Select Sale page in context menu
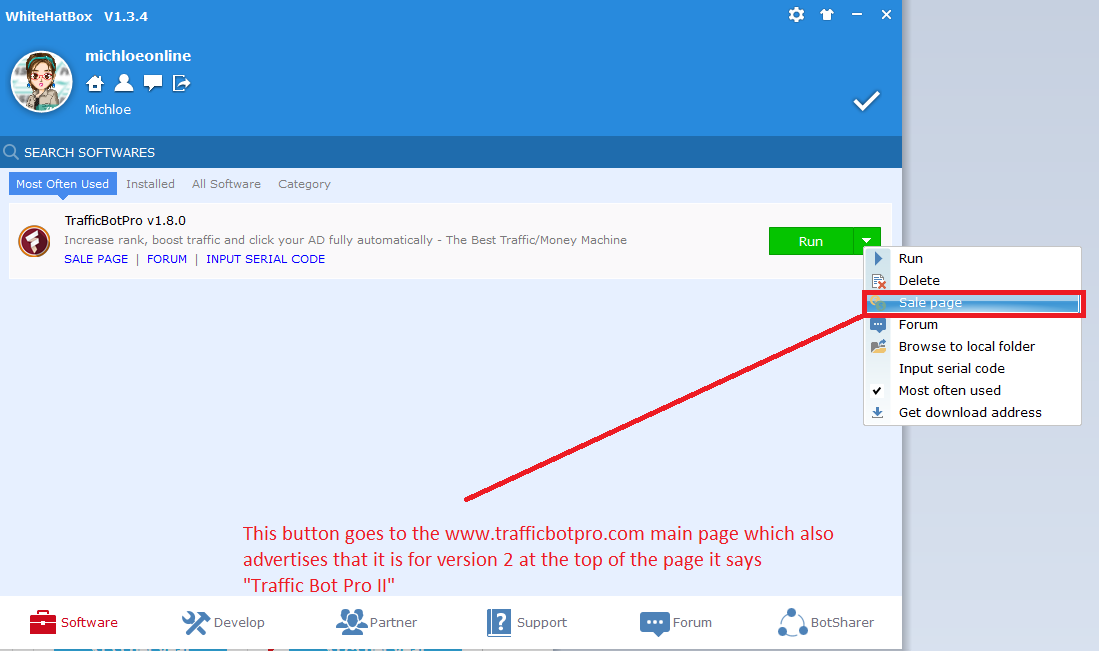This screenshot has width=1099, height=651. click(930, 302)
